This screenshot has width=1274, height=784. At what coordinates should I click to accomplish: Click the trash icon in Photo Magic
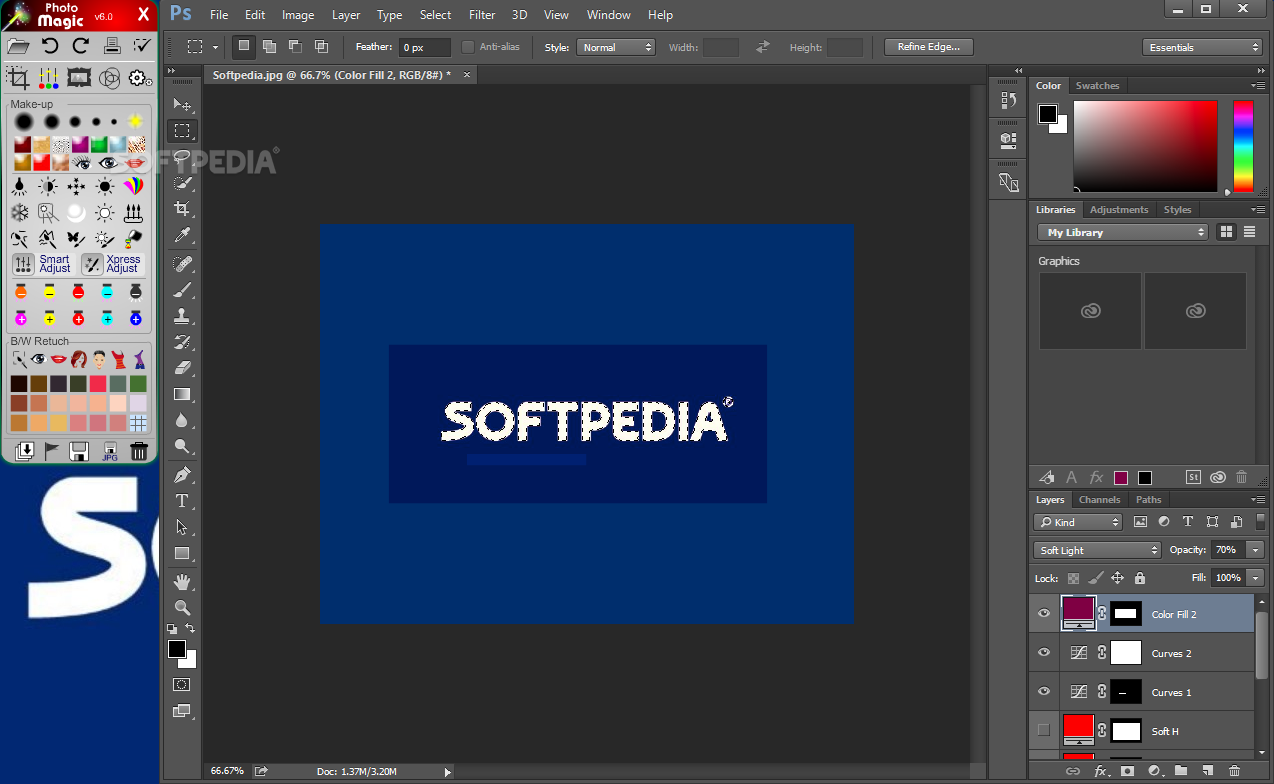139,451
